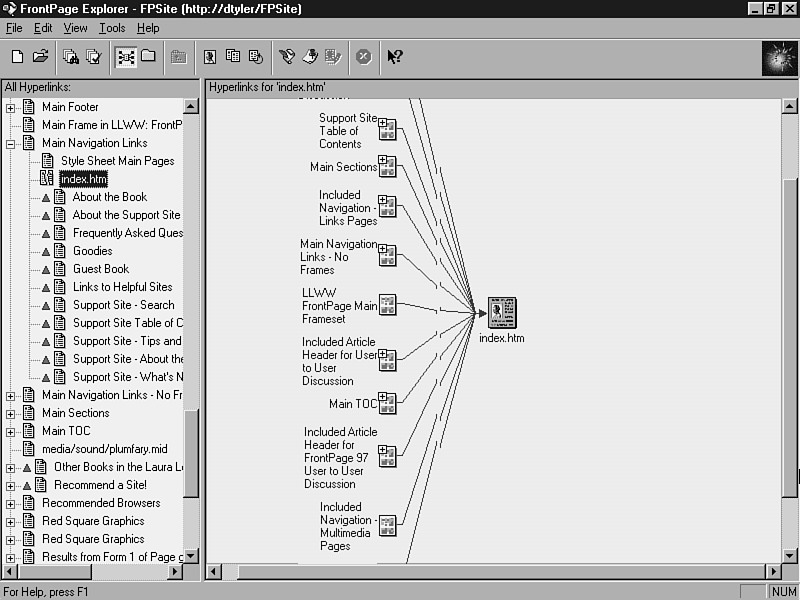
Task: Open the View menu
Action: [x=76, y=28]
